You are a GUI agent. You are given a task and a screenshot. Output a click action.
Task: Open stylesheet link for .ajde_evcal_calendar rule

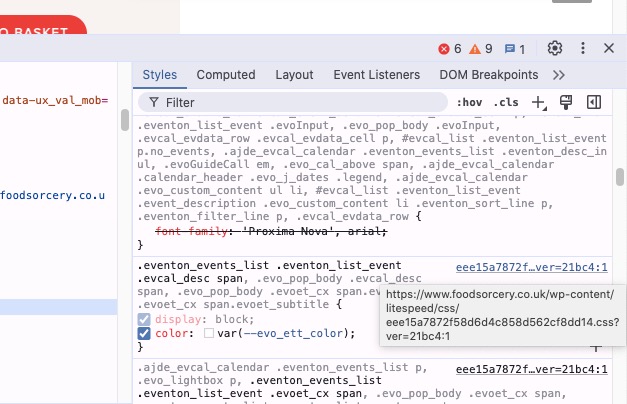click(531, 369)
